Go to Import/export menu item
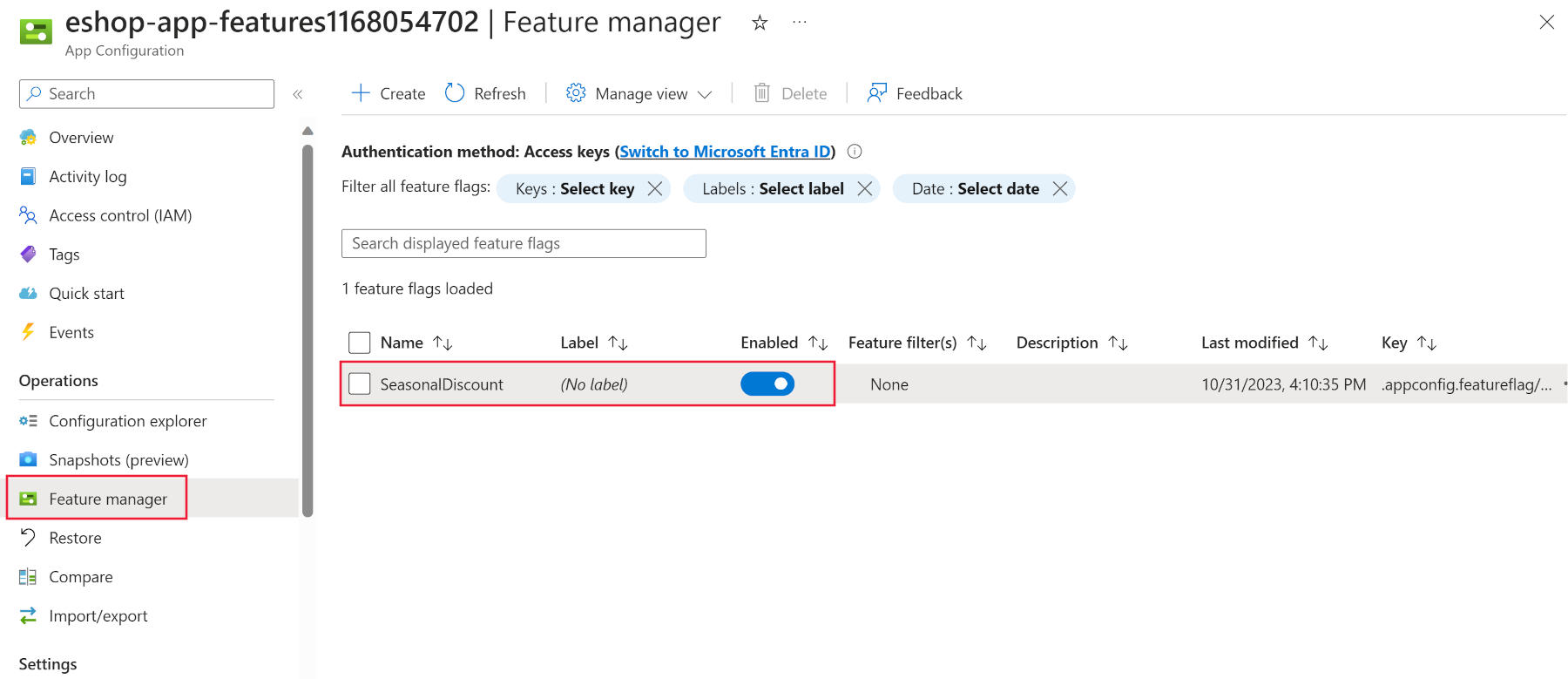This screenshot has height=679, width=1568. (98, 616)
